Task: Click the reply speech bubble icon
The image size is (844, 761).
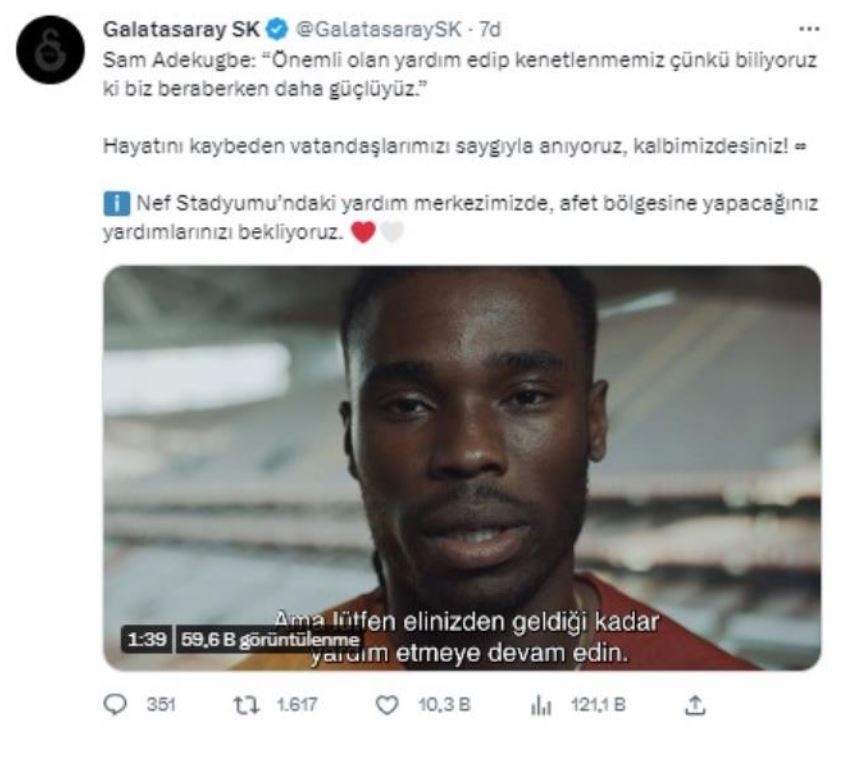Action: [x=115, y=704]
